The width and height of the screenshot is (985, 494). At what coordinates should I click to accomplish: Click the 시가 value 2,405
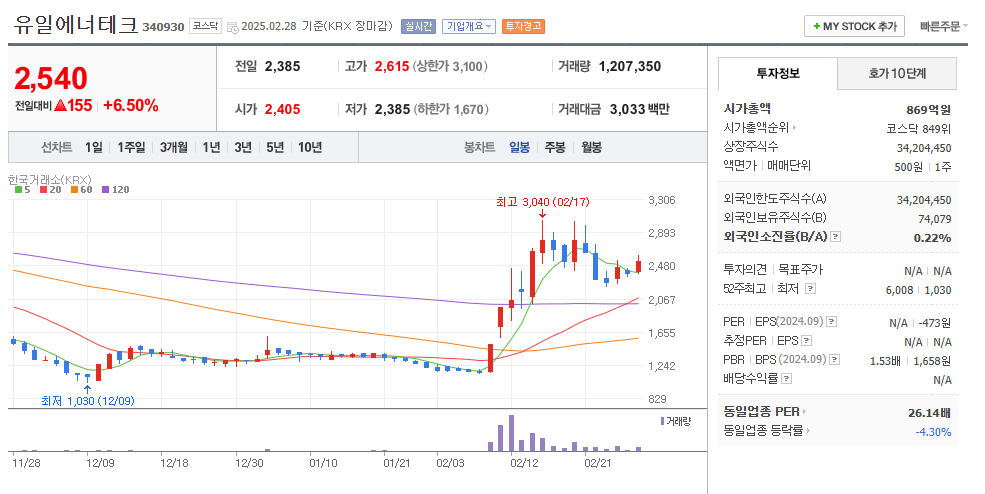click(x=283, y=109)
